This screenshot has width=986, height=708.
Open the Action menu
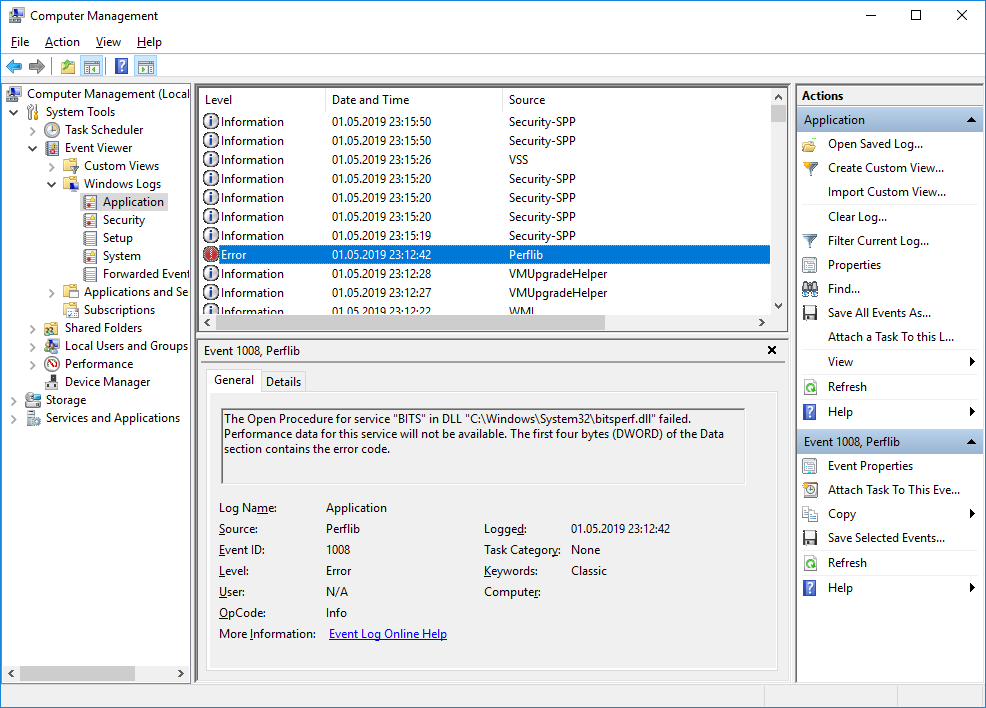coord(62,42)
